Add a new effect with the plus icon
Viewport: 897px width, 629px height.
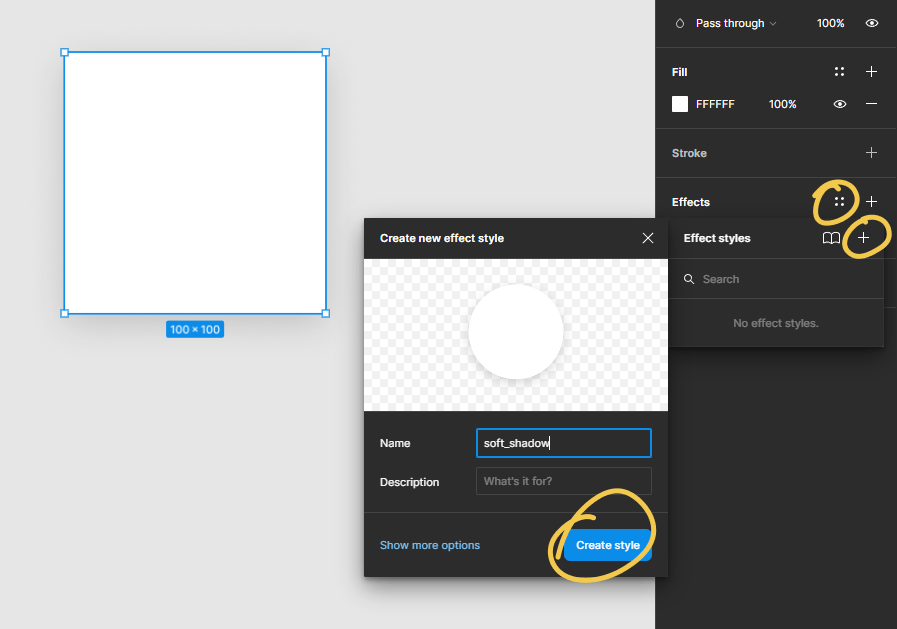871,201
